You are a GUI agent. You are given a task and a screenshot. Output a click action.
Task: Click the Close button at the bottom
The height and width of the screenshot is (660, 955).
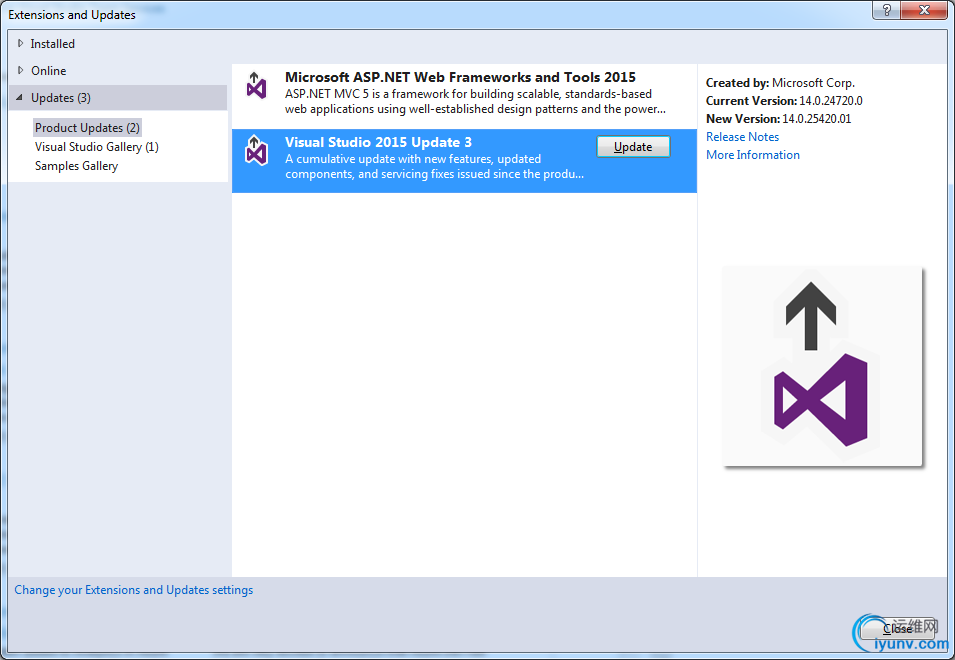tap(897, 628)
